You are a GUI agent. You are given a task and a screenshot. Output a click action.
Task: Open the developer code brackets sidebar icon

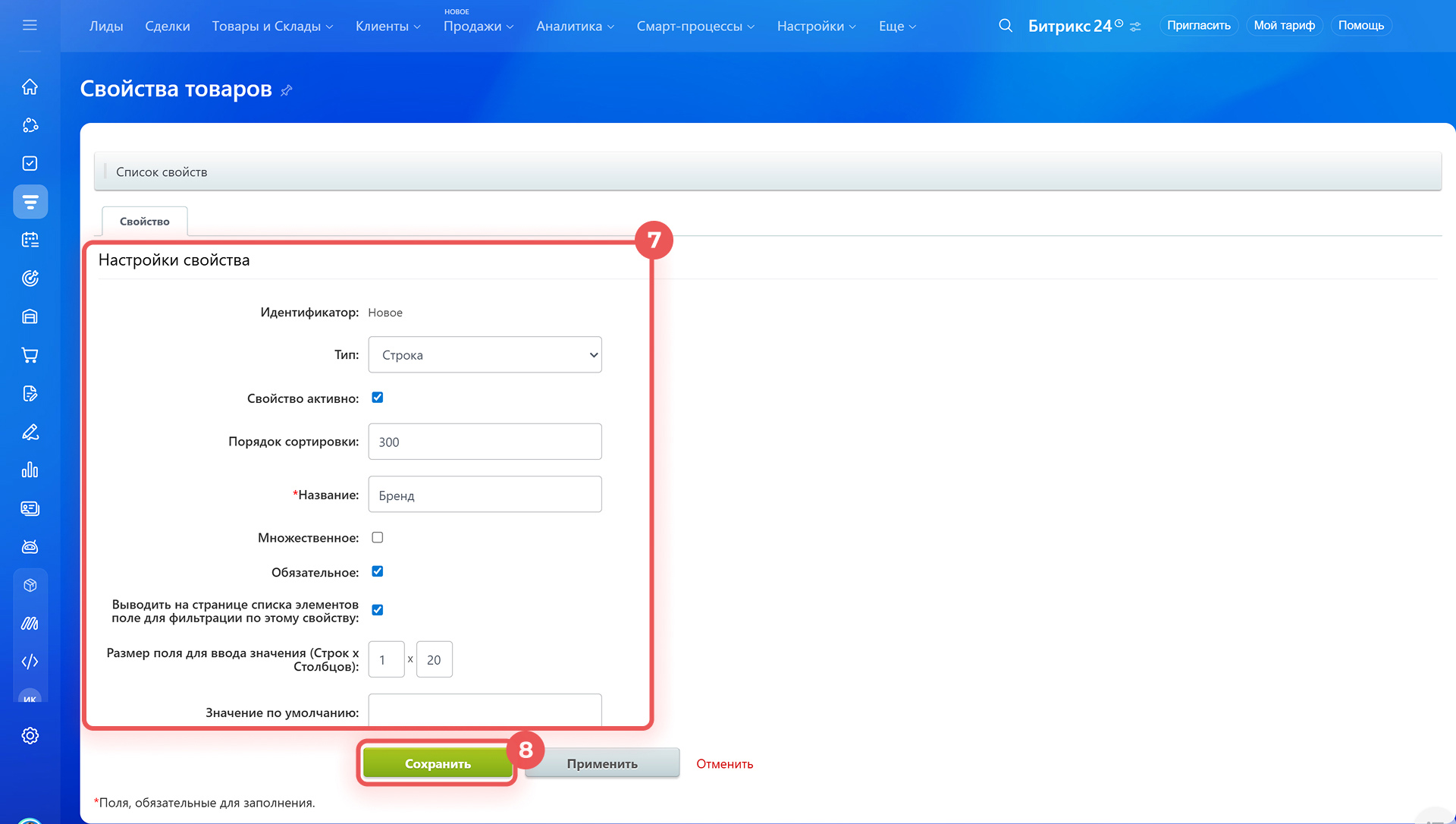[x=30, y=662]
